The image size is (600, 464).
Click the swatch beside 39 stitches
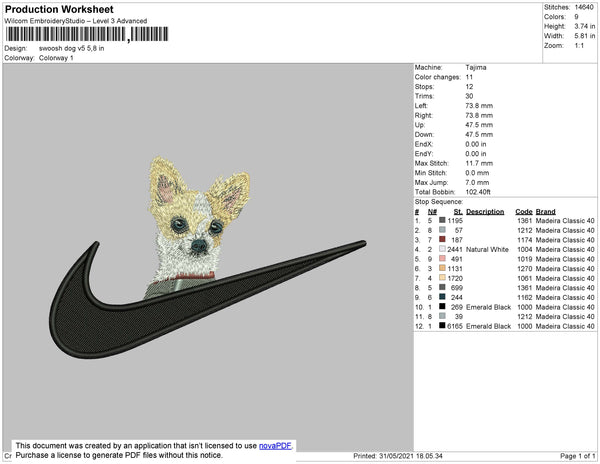(x=442, y=316)
